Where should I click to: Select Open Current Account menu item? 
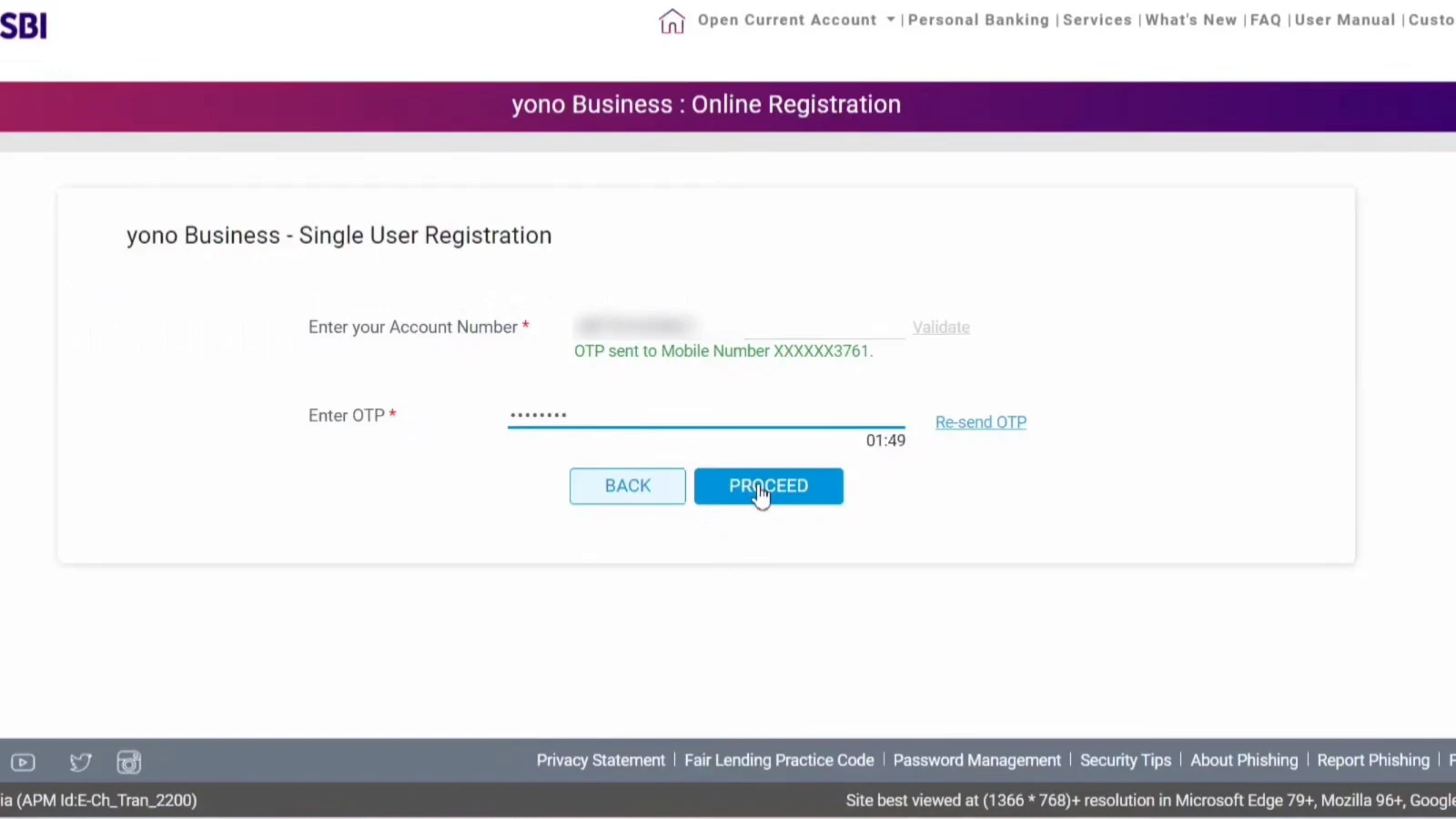787,20
